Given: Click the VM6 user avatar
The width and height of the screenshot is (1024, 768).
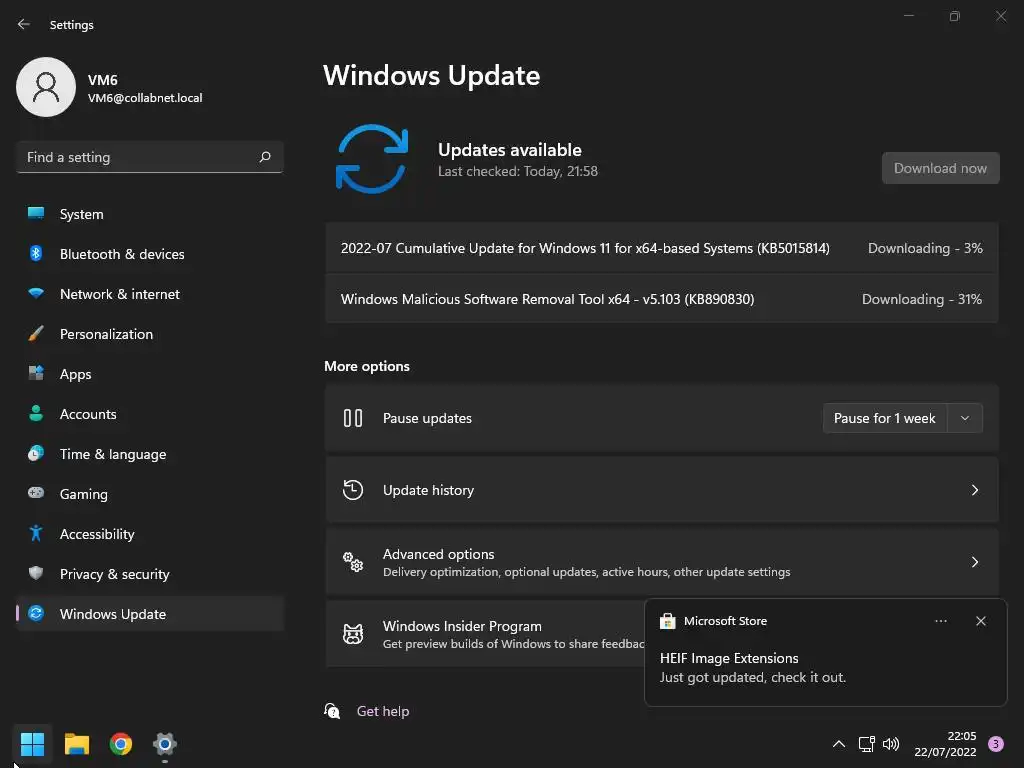Looking at the screenshot, I should (46, 87).
